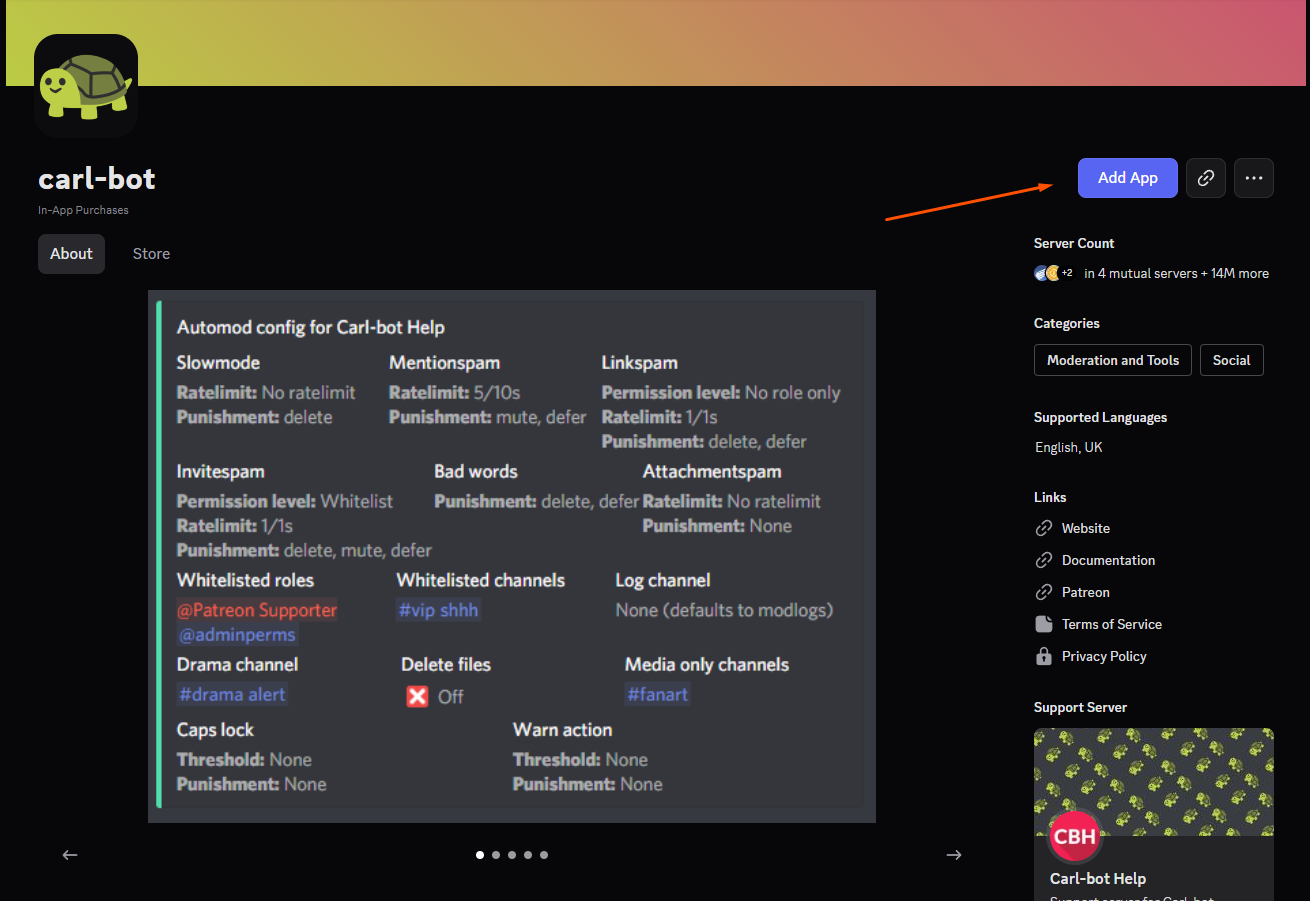Viewport: 1310px width, 901px height.
Task: Click the #vip shhh channel mention
Action: coord(438,610)
